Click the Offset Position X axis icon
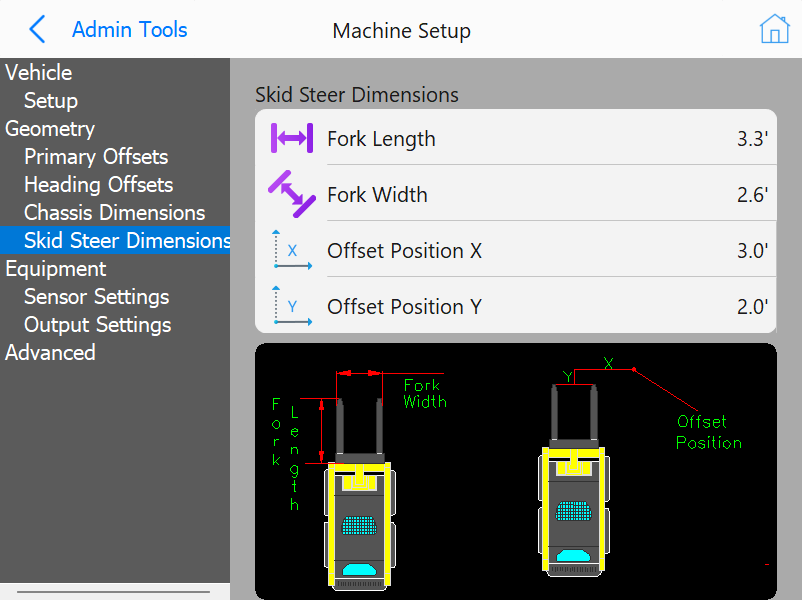This screenshot has height=600, width=802. (292, 250)
